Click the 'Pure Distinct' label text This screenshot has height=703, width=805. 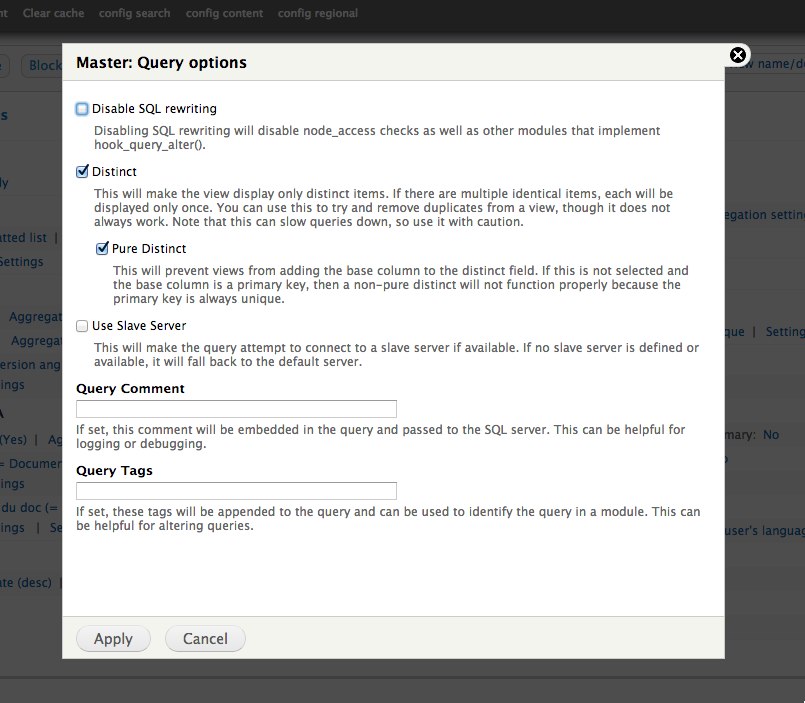[149, 249]
